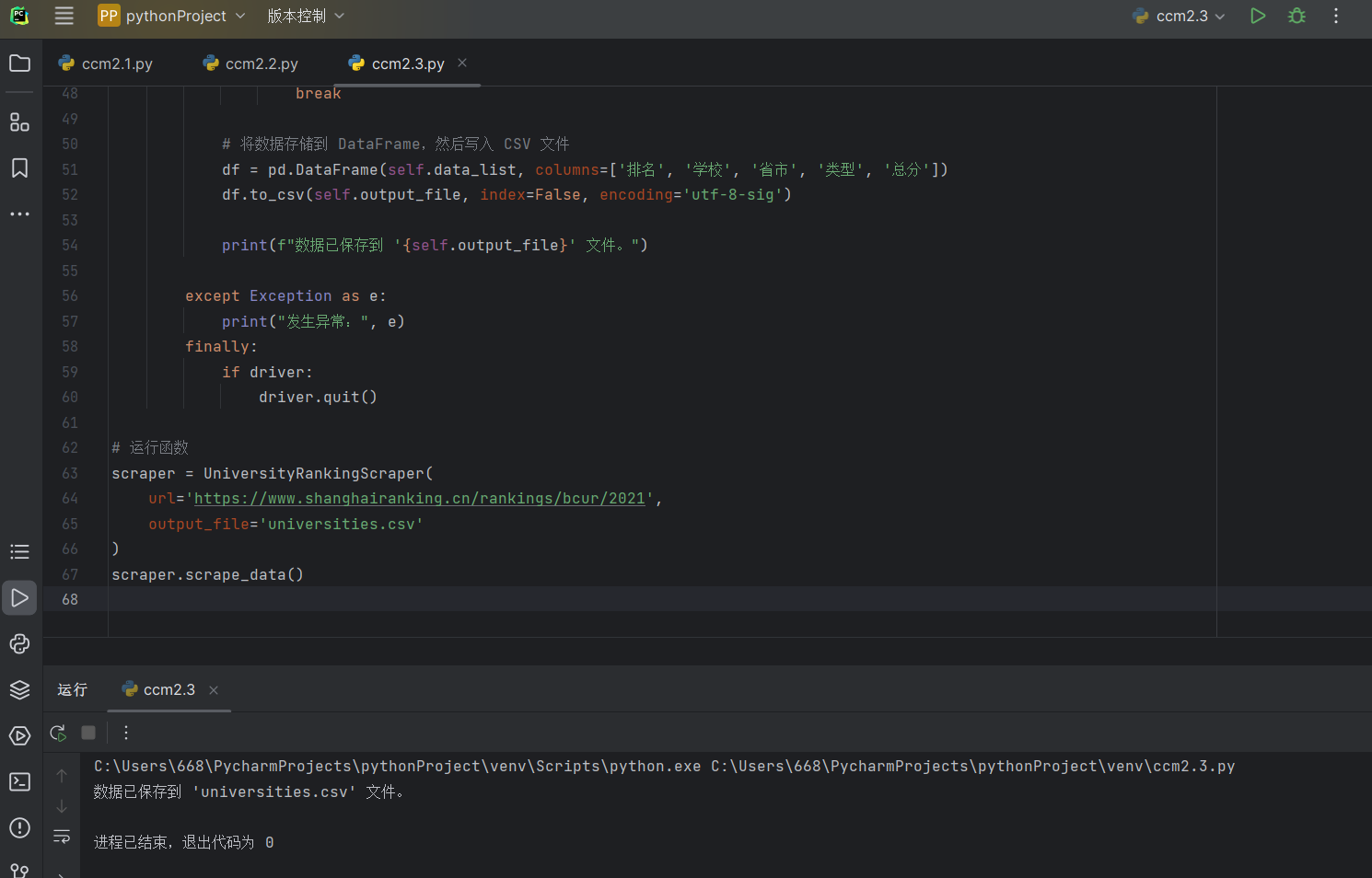Open the Python Console tool window
This screenshot has width=1372, height=878.
19,644
